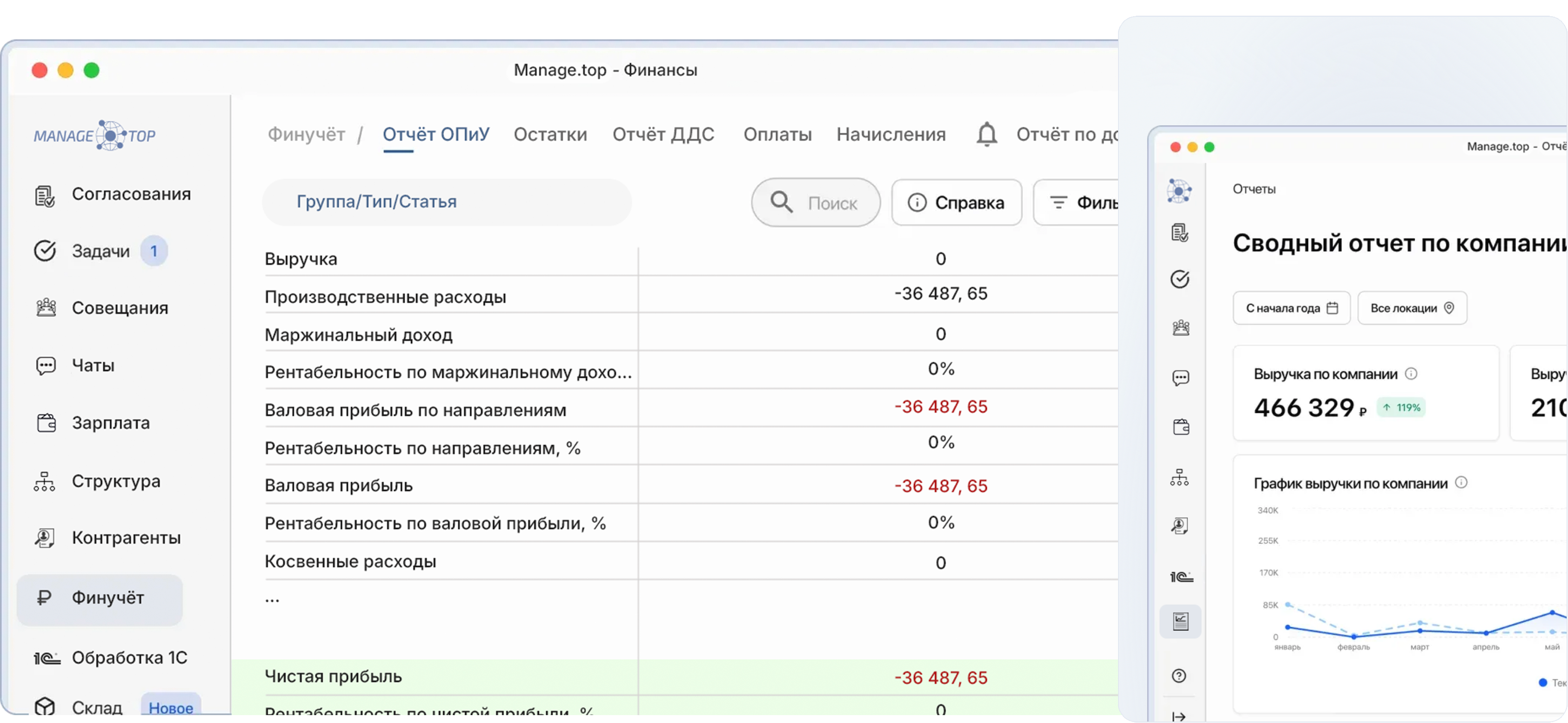Open the Фильтр filter button
1568x723 pixels.
pos(1076,202)
